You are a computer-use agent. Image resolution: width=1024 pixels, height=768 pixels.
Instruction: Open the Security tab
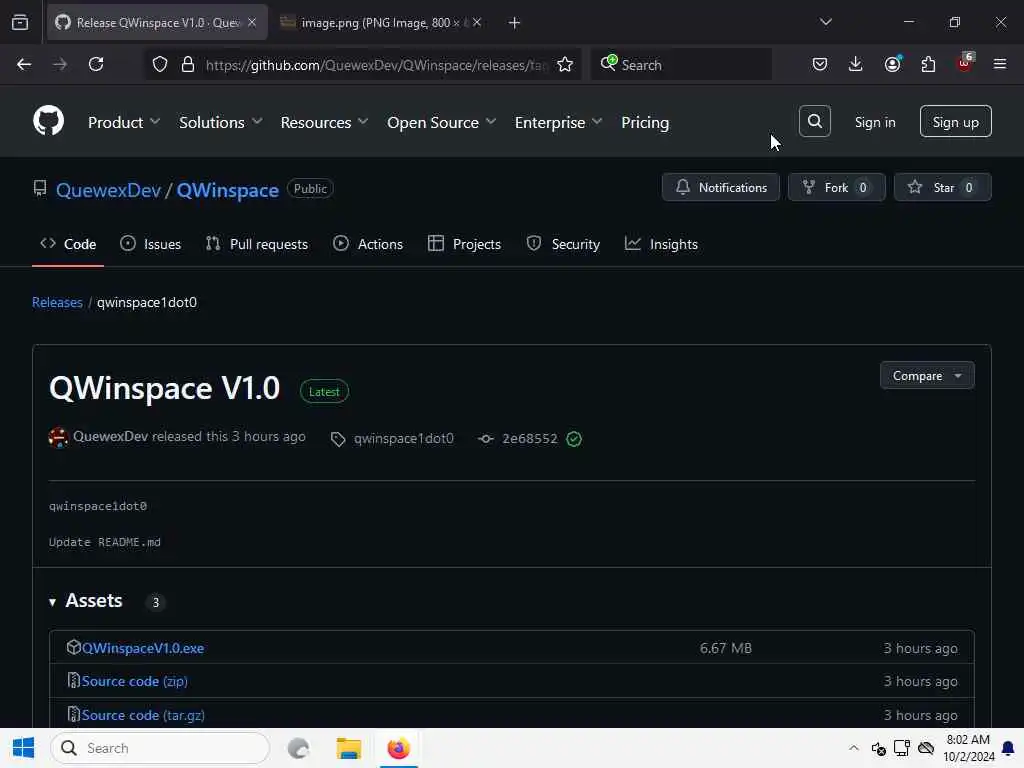(563, 244)
